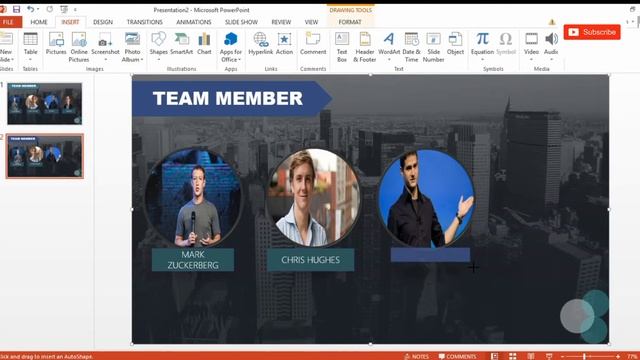Switch to the TRANSITIONS tab
640x360 pixels.
(144, 22)
